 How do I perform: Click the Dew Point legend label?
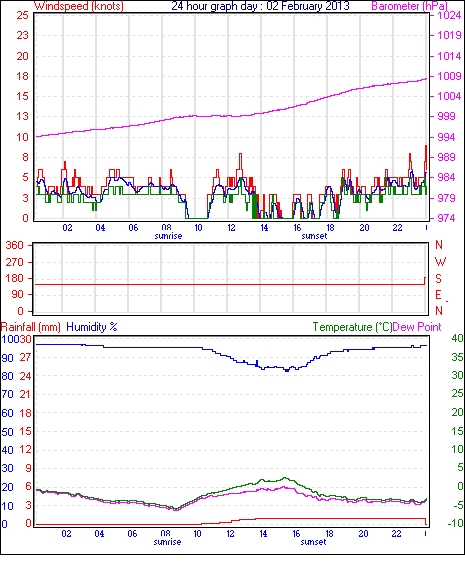tap(417, 327)
